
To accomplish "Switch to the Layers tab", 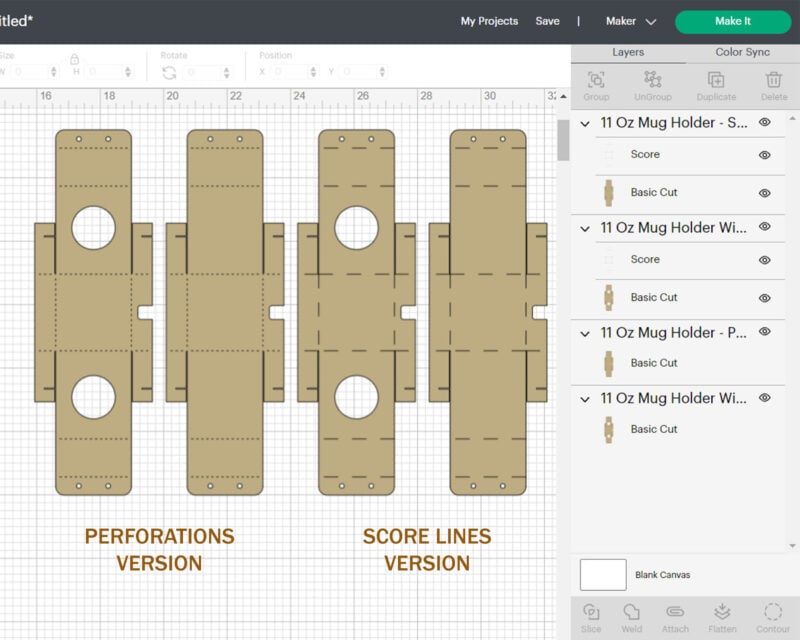I will click(628, 52).
